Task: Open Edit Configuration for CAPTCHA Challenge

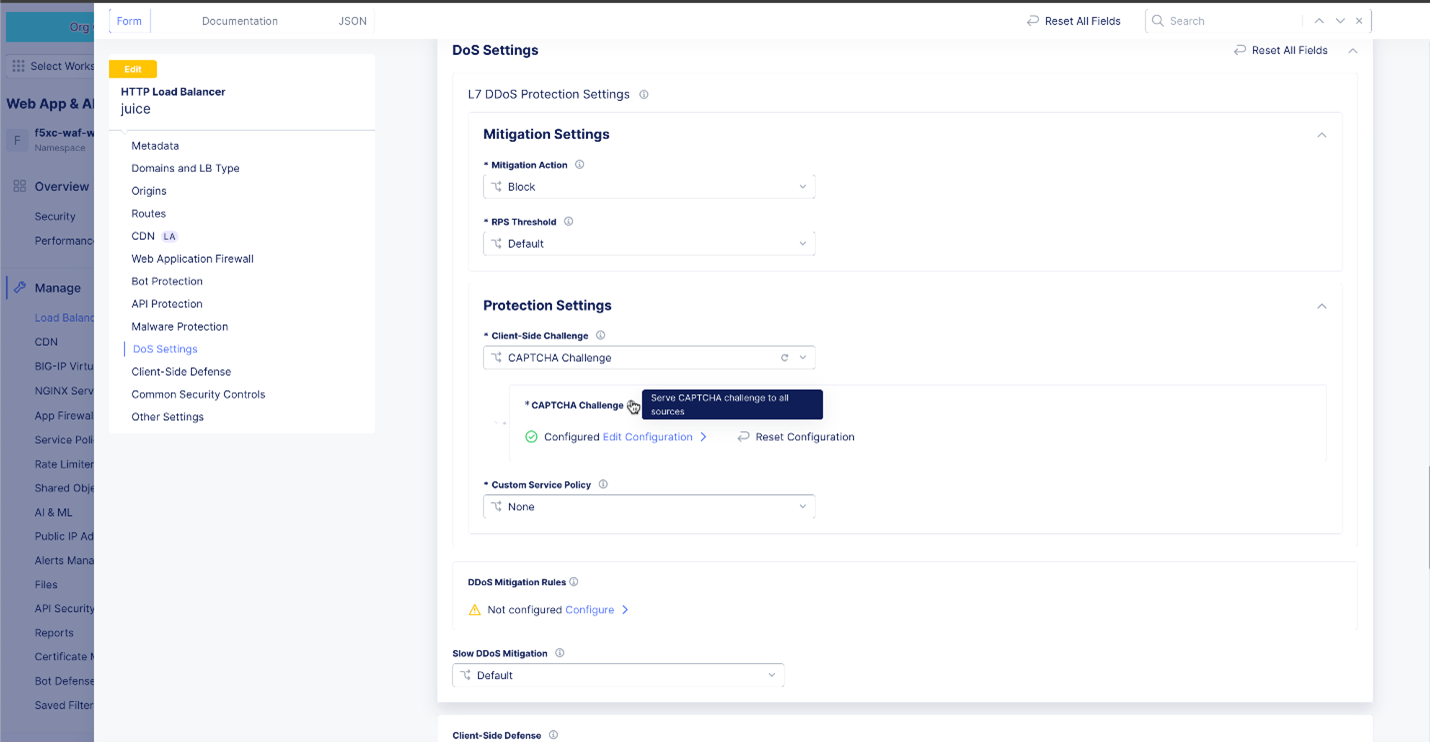Action: [647, 436]
